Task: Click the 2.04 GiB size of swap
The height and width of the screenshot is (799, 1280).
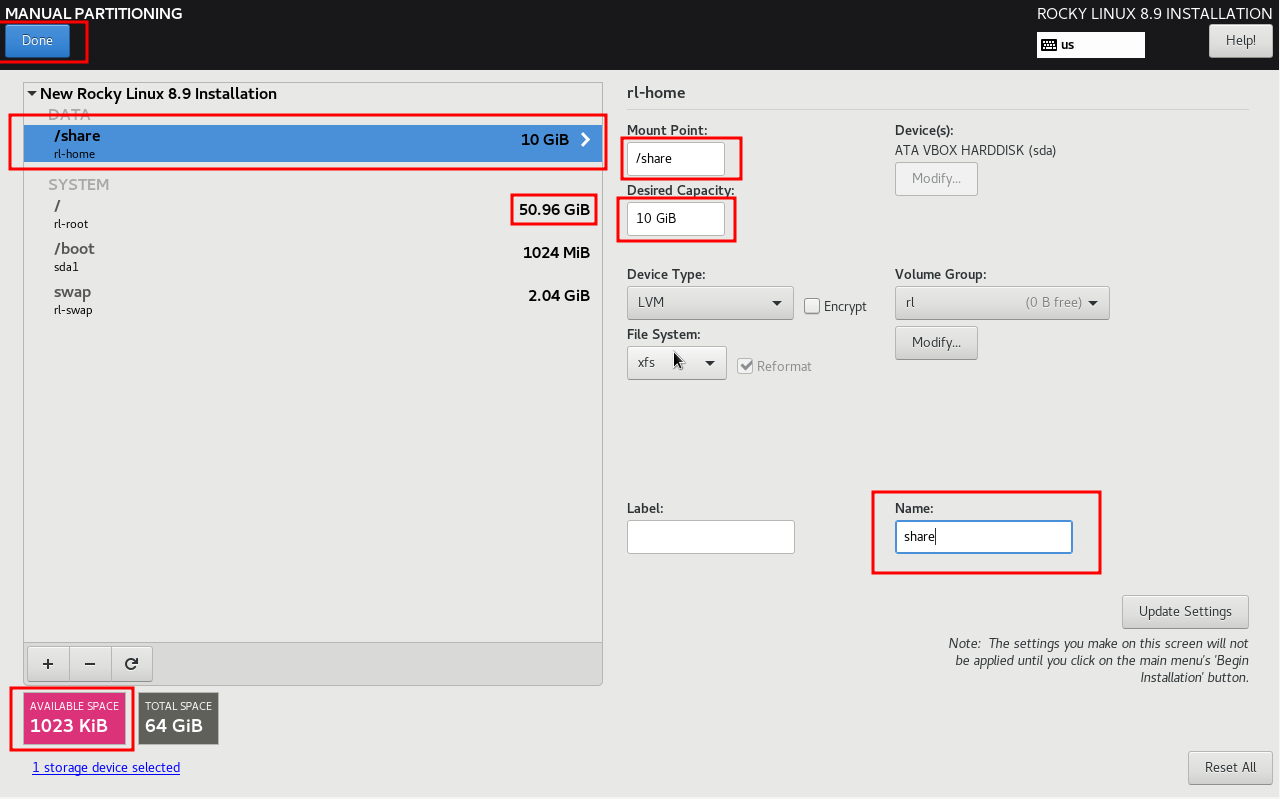Action: [559, 296]
